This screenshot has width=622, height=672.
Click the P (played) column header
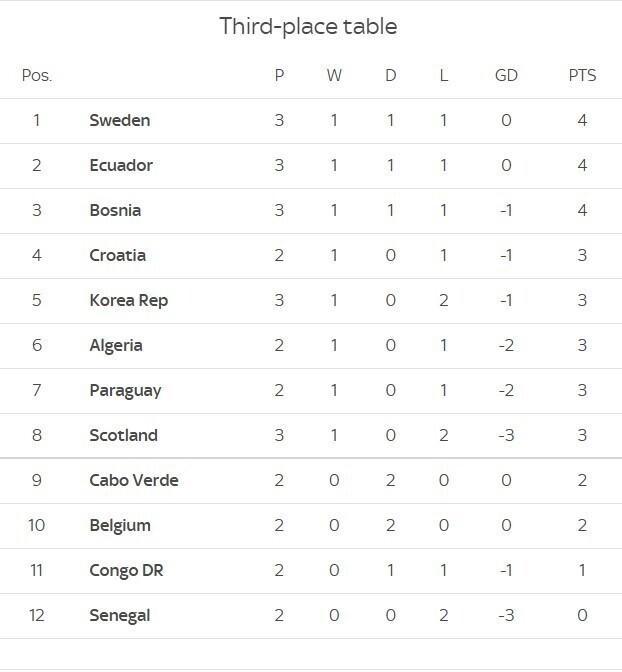coord(279,75)
